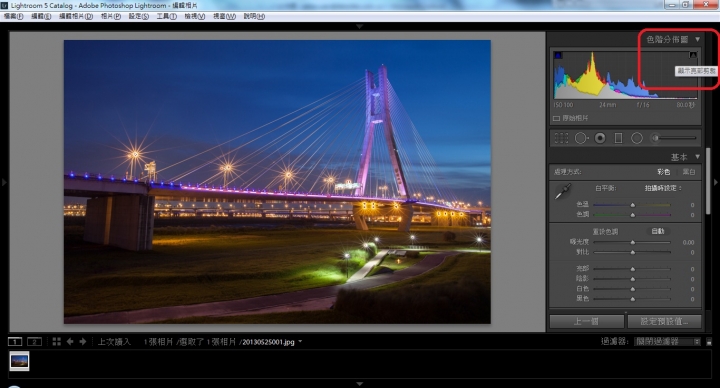Viewport: 720px width, 388px height.
Task: Switch to Grid view icon in filmstrip bar
Action: [56, 342]
